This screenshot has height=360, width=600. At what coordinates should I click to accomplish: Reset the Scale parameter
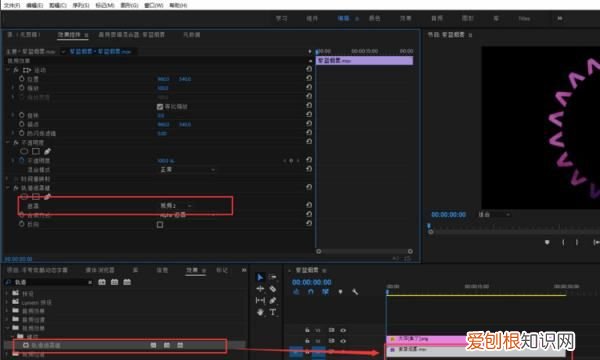309,88
